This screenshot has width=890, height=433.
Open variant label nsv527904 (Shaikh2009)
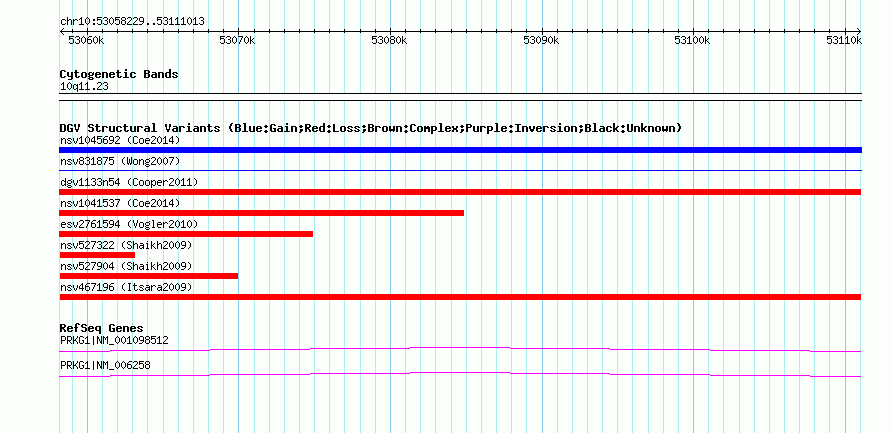tap(126, 266)
